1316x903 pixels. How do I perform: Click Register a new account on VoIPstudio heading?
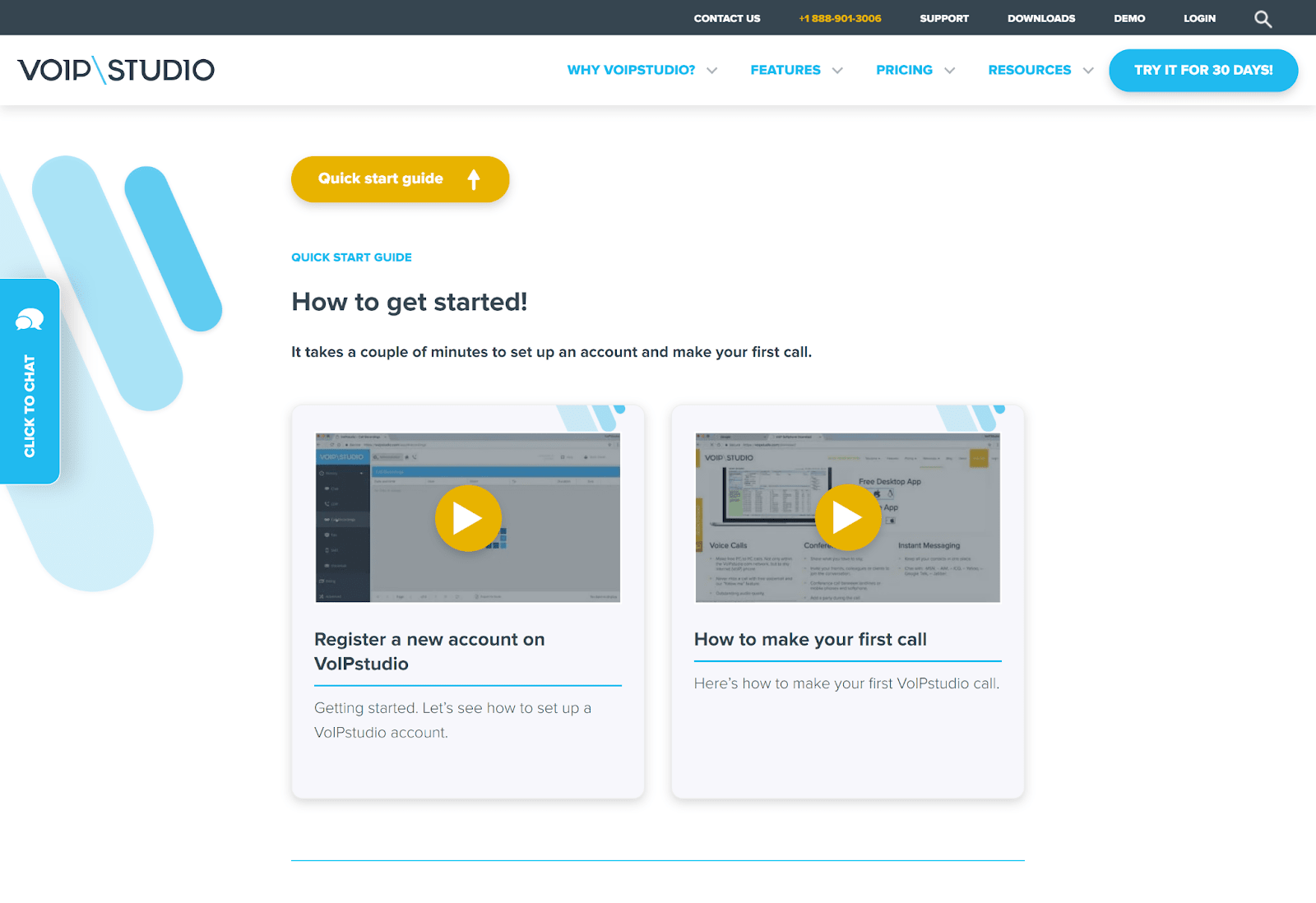429,651
